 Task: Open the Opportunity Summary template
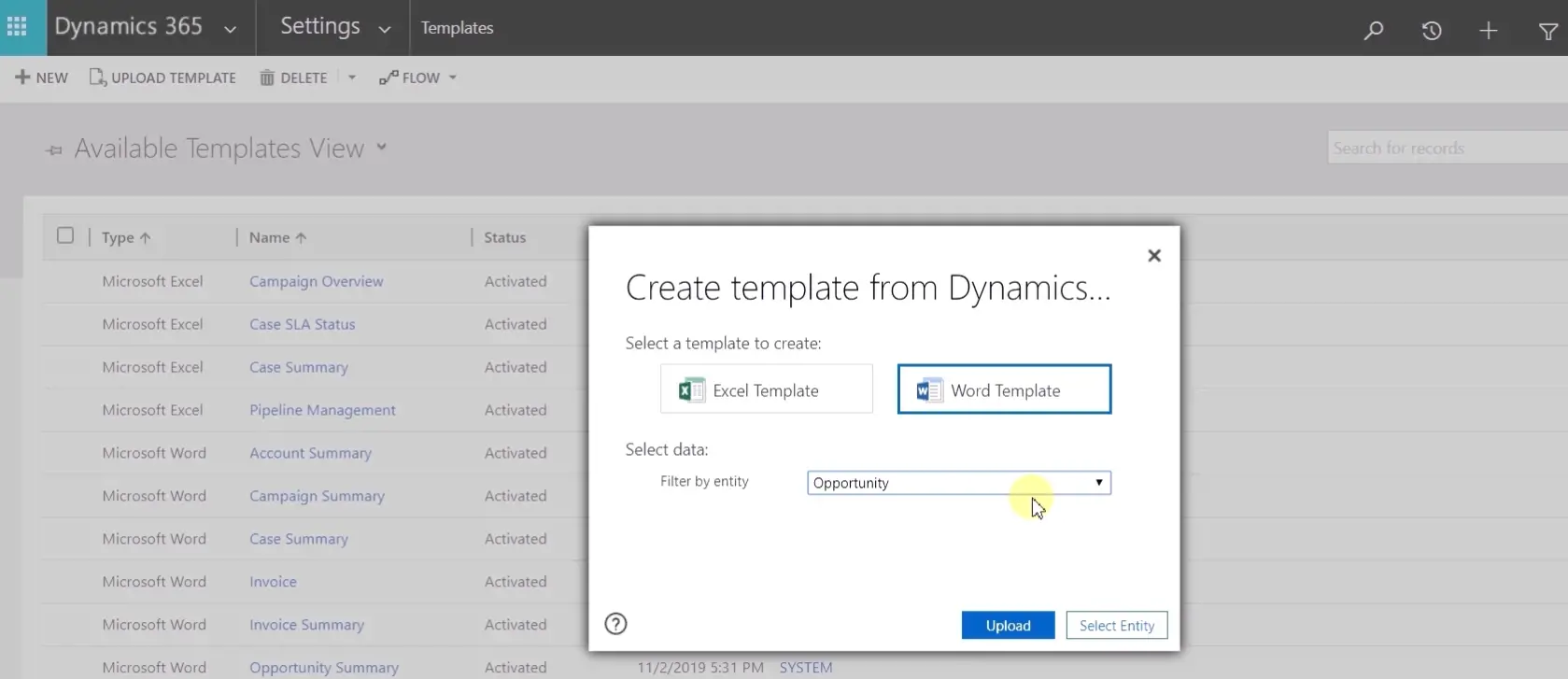(x=324, y=668)
